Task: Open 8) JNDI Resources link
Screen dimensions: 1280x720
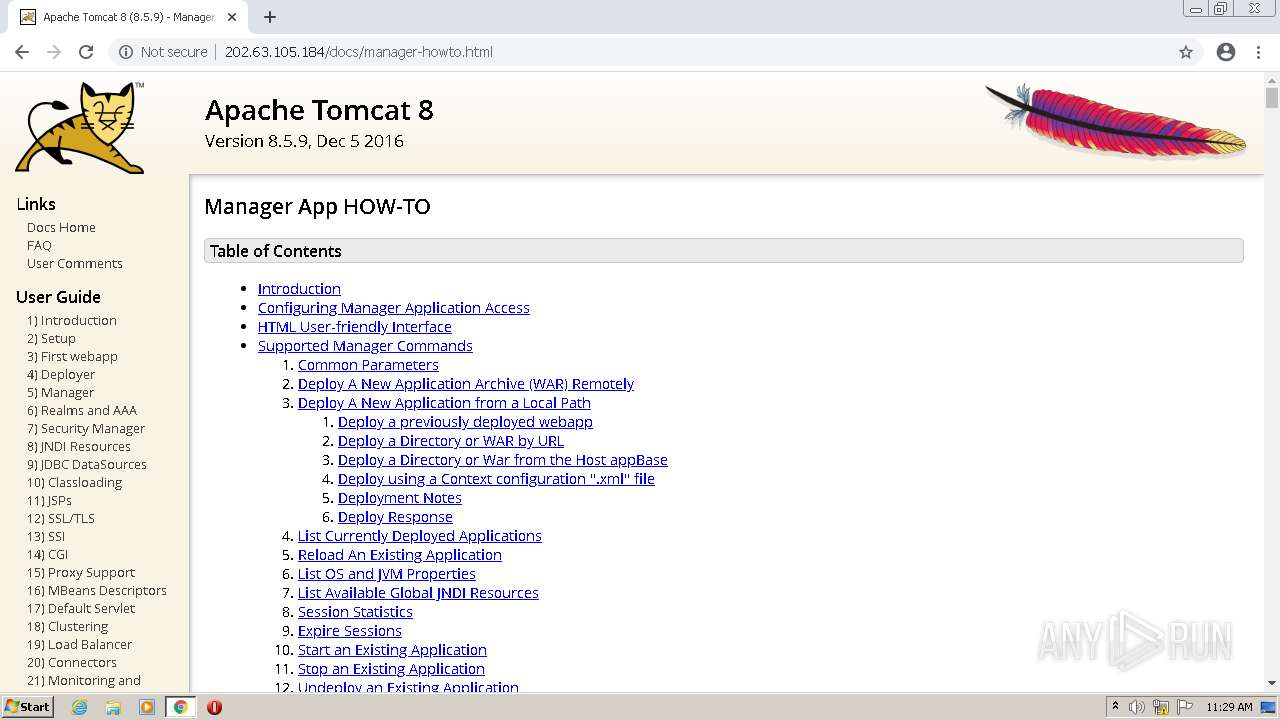Action: click(x=79, y=446)
